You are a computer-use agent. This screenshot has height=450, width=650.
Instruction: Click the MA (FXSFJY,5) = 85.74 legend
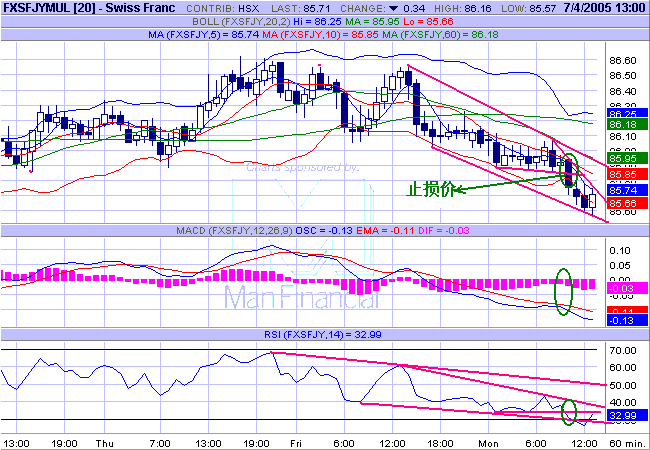[x=204, y=35]
